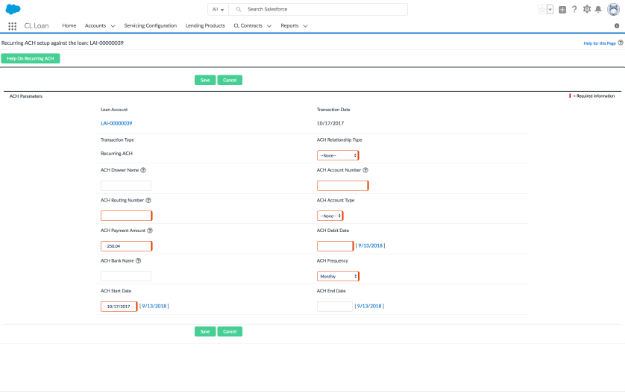The image size is (625, 392).
Task: Open the Lending Products tab
Action: pos(205,26)
